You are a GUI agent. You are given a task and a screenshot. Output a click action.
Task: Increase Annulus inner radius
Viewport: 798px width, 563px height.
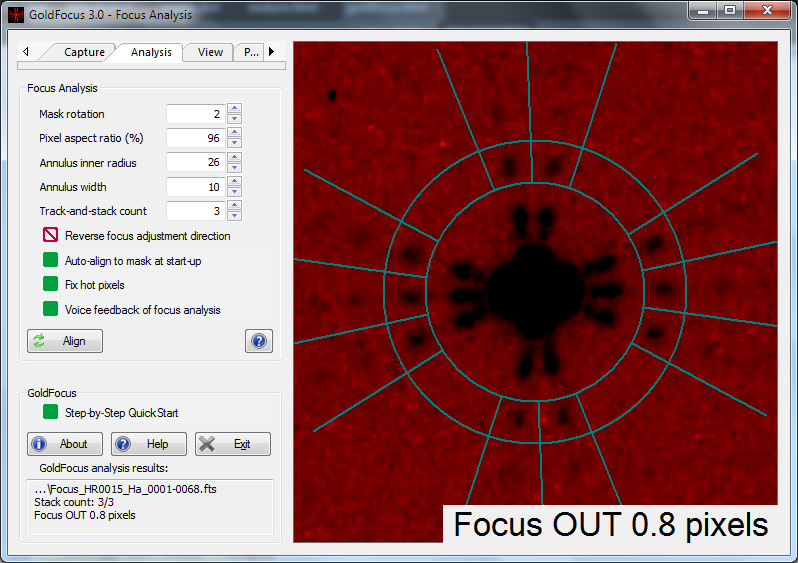click(x=235, y=156)
